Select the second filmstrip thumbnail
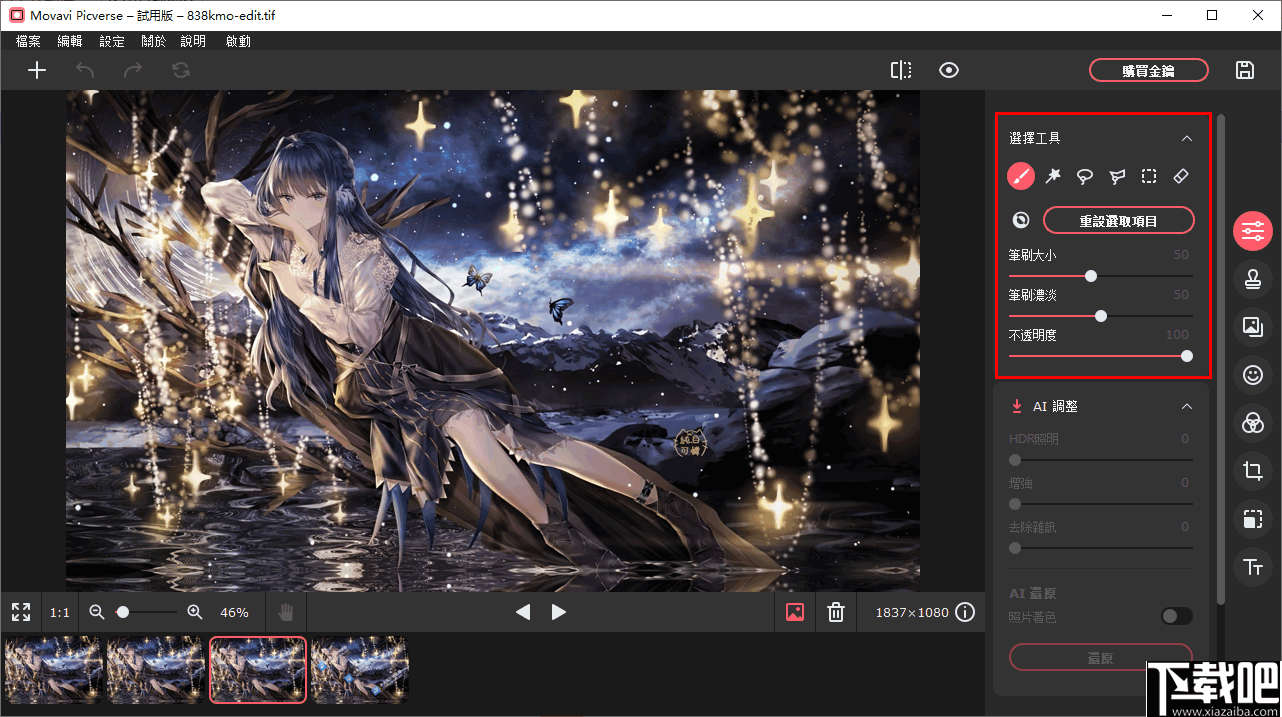The image size is (1282, 717). [156, 670]
